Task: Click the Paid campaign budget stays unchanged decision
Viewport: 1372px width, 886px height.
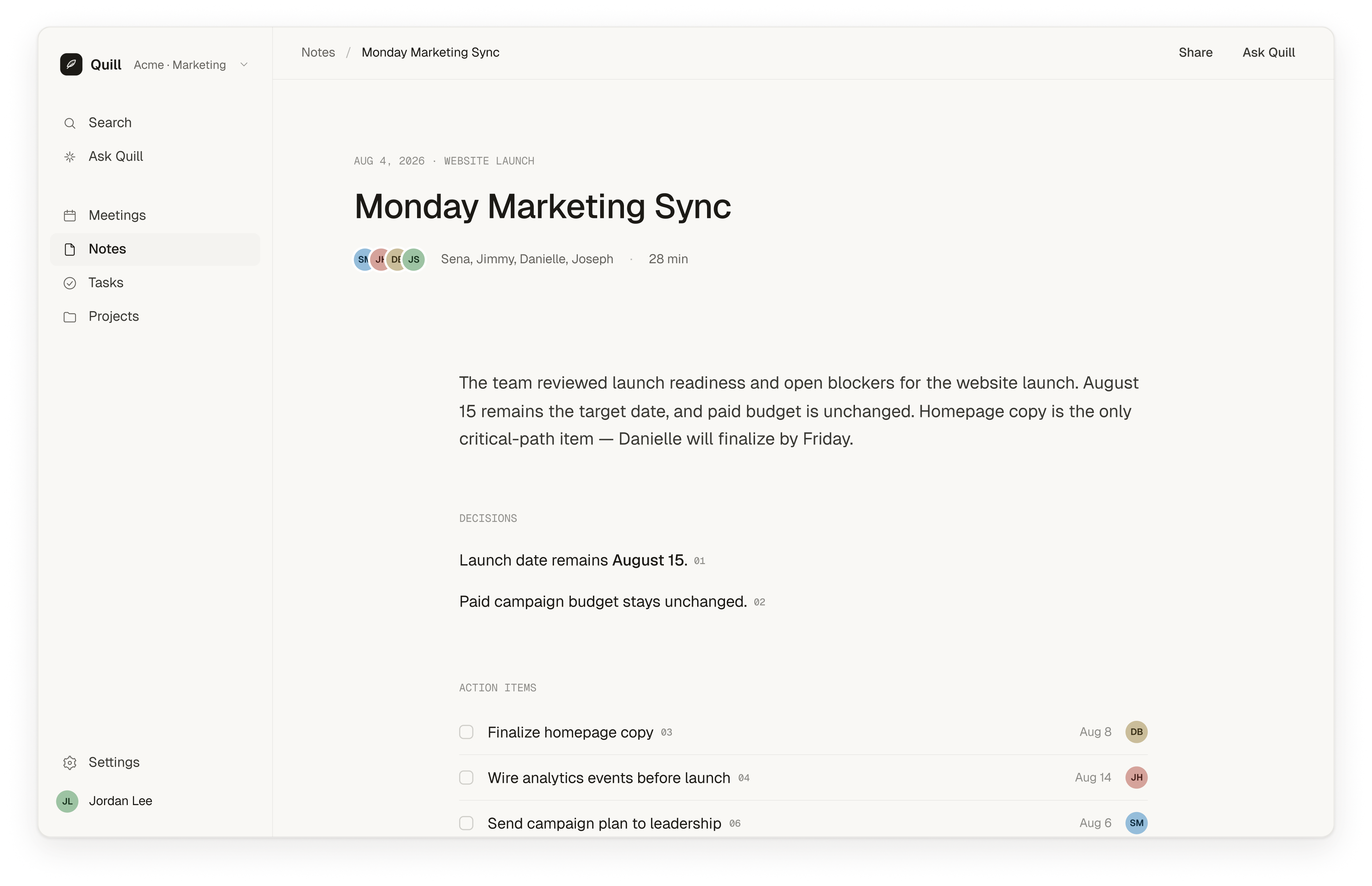Action: pos(603,602)
